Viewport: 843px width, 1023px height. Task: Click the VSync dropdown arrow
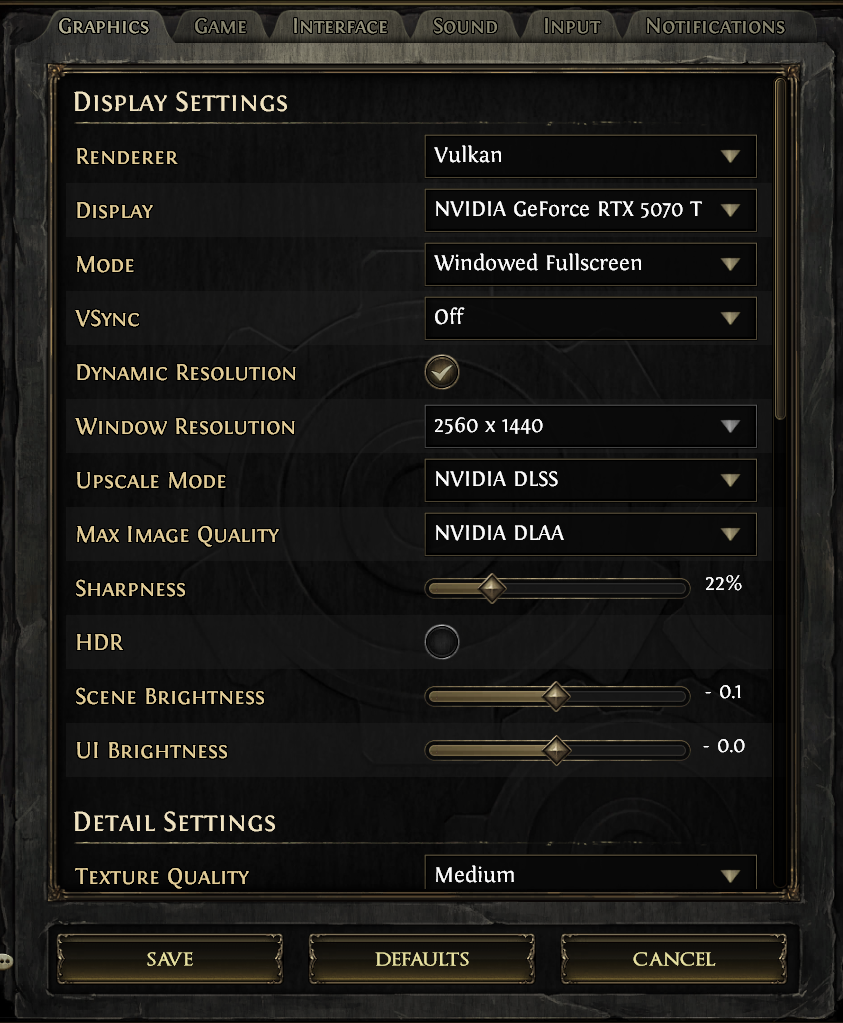click(730, 318)
